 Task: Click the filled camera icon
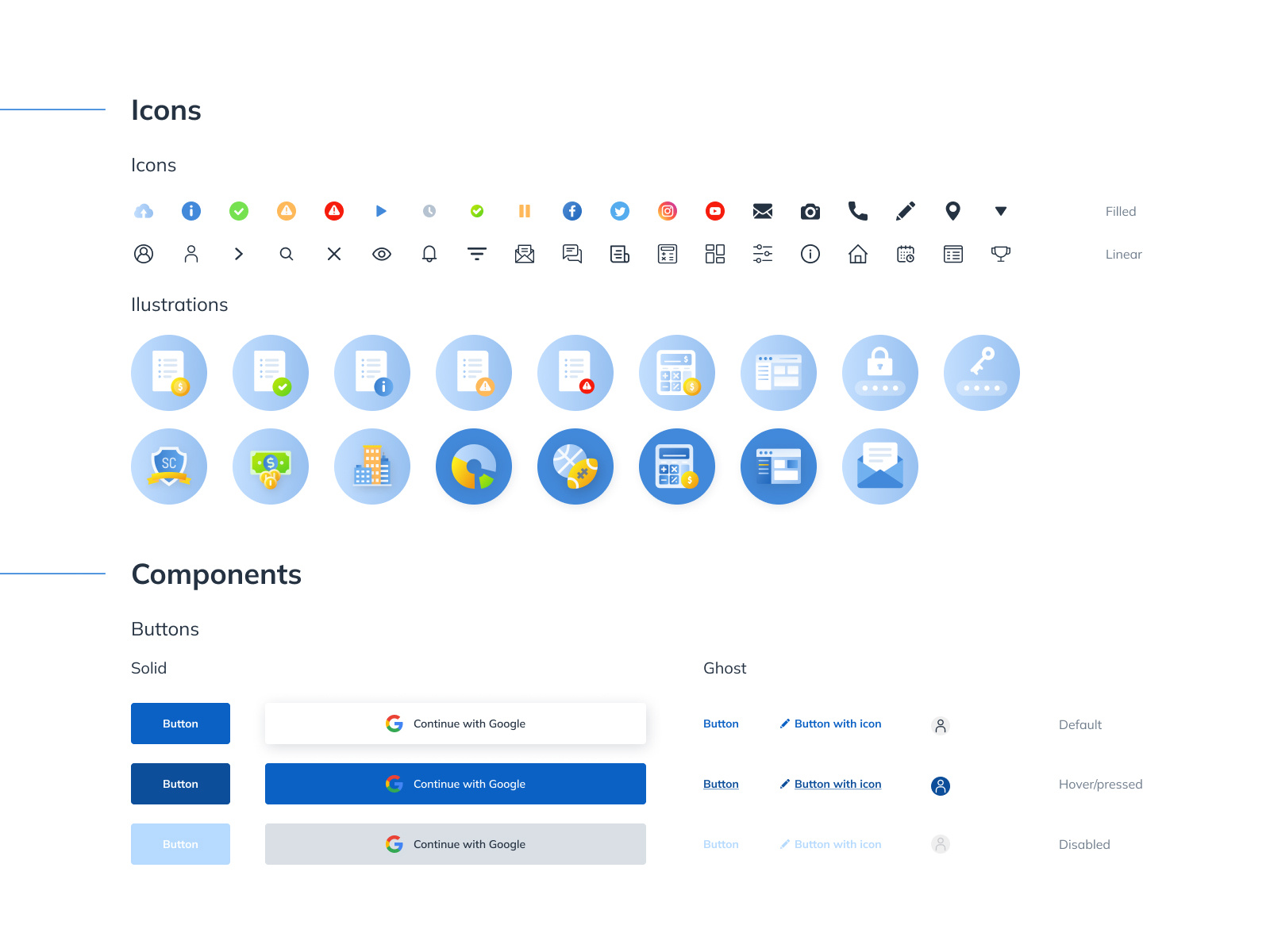click(x=810, y=211)
